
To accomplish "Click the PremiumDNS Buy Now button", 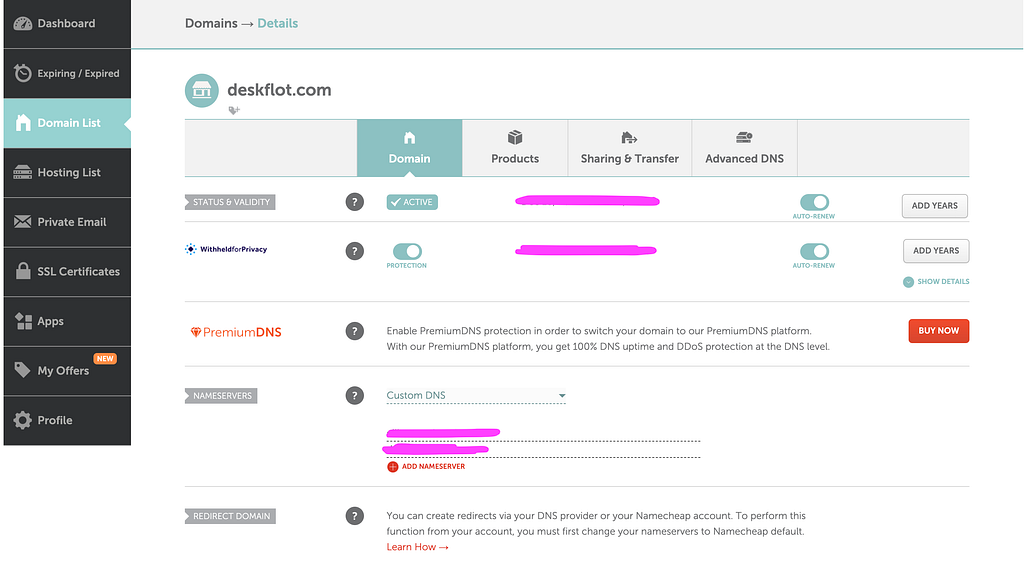I will [938, 330].
